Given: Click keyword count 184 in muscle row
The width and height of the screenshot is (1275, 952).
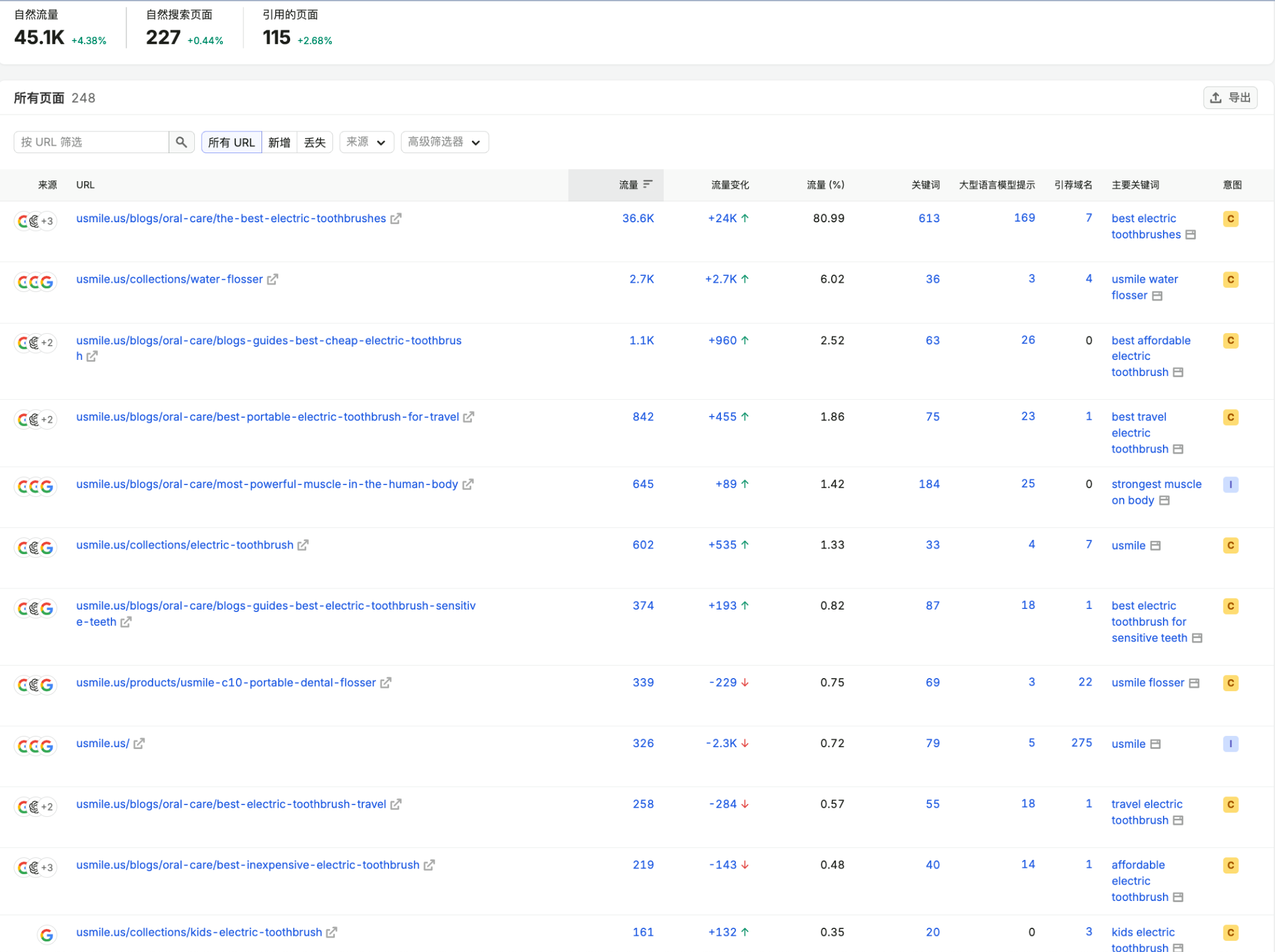Looking at the screenshot, I should click(x=929, y=484).
